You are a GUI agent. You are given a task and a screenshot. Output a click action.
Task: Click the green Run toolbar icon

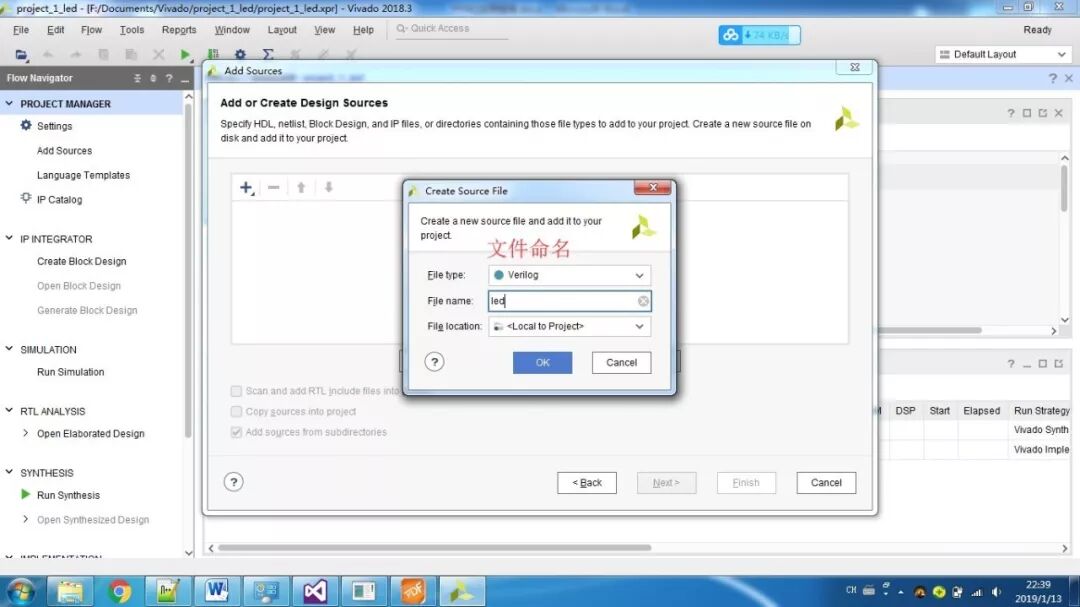[185, 54]
